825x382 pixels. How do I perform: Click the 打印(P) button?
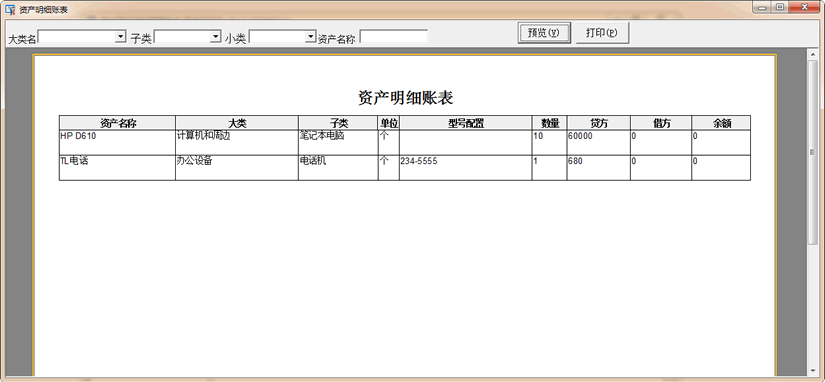602,33
